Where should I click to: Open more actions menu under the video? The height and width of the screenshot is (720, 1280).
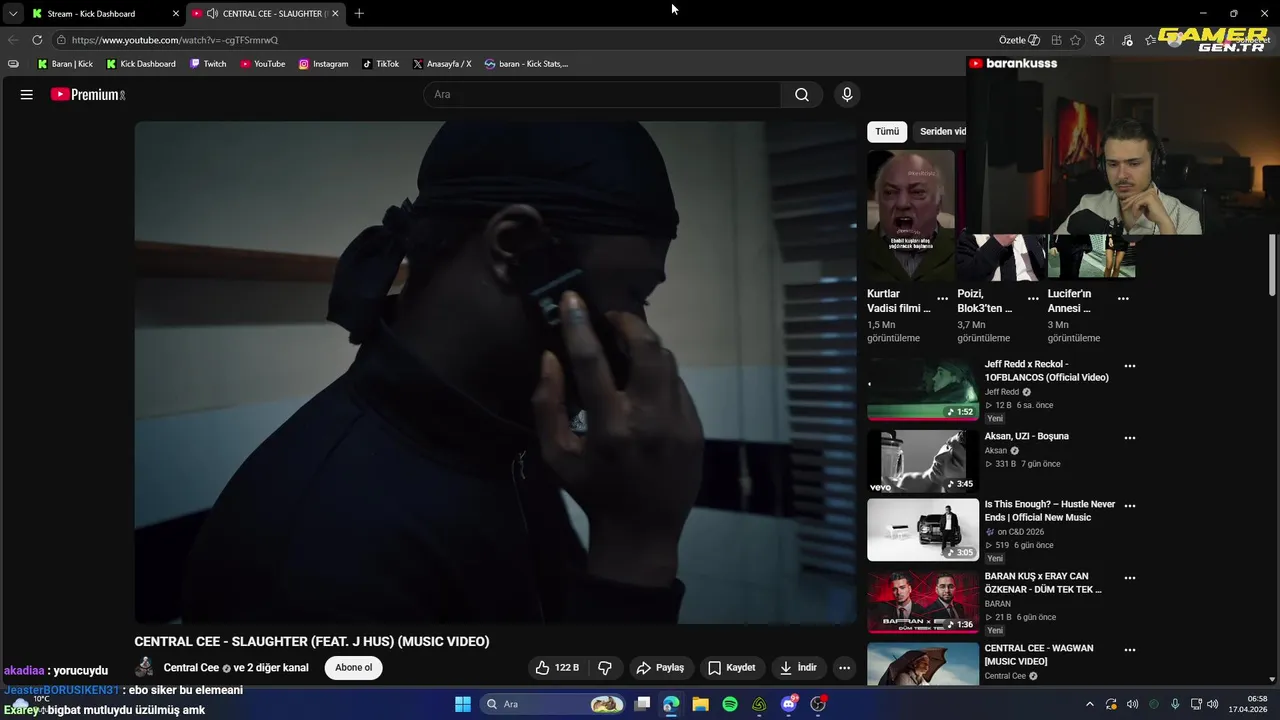pyautogui.click(x=844, y=668)
